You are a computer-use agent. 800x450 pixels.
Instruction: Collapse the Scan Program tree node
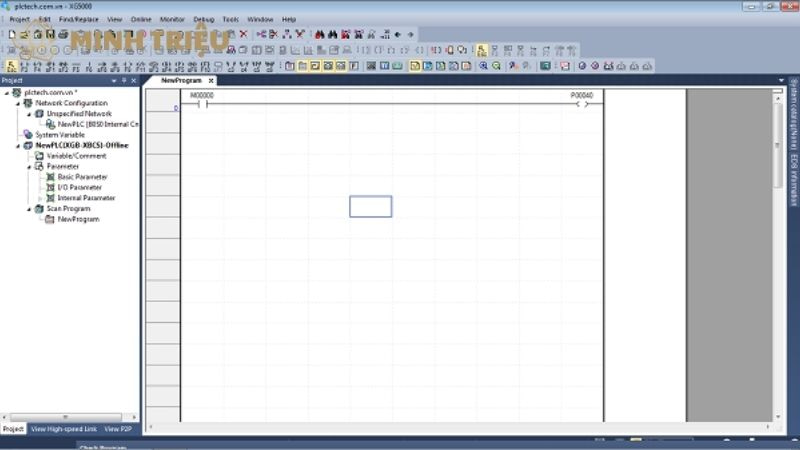tap(29, 209)
